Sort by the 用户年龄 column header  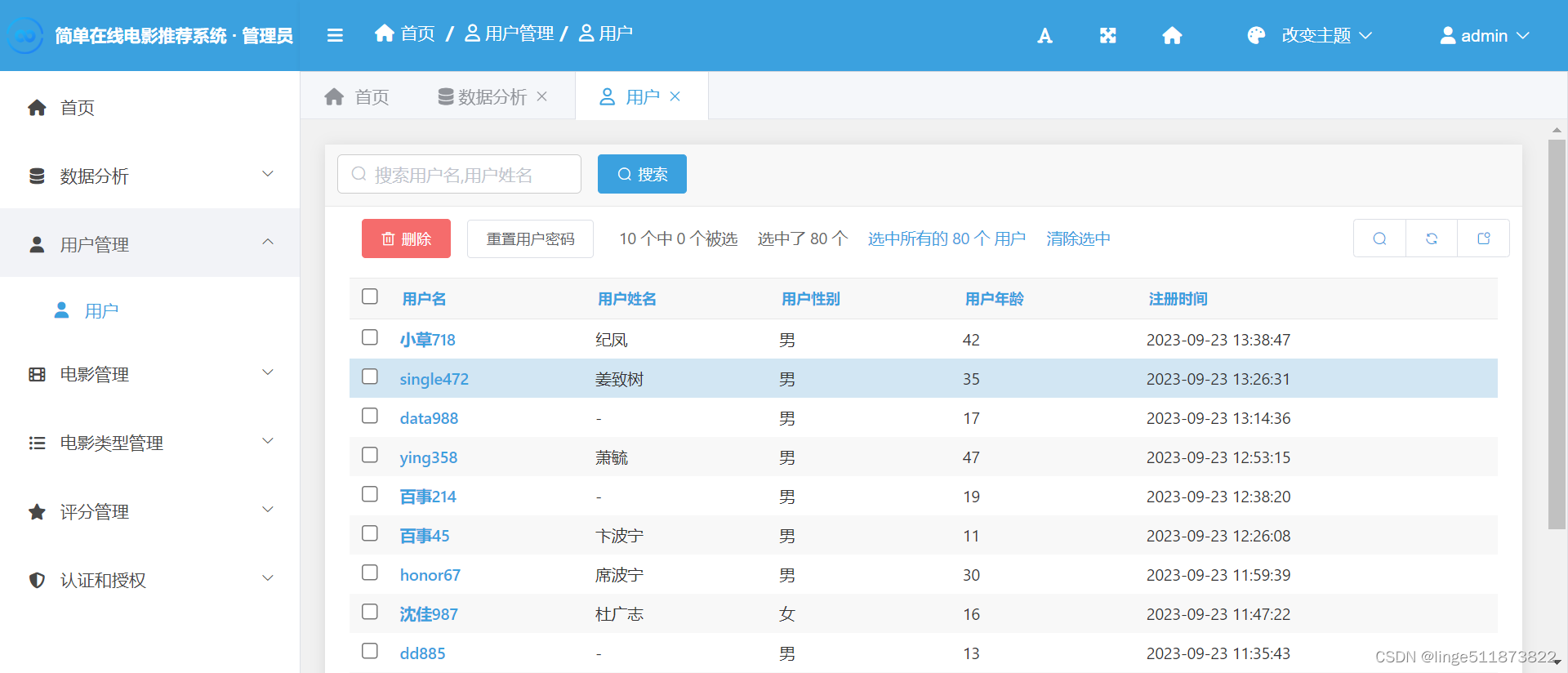994,299
